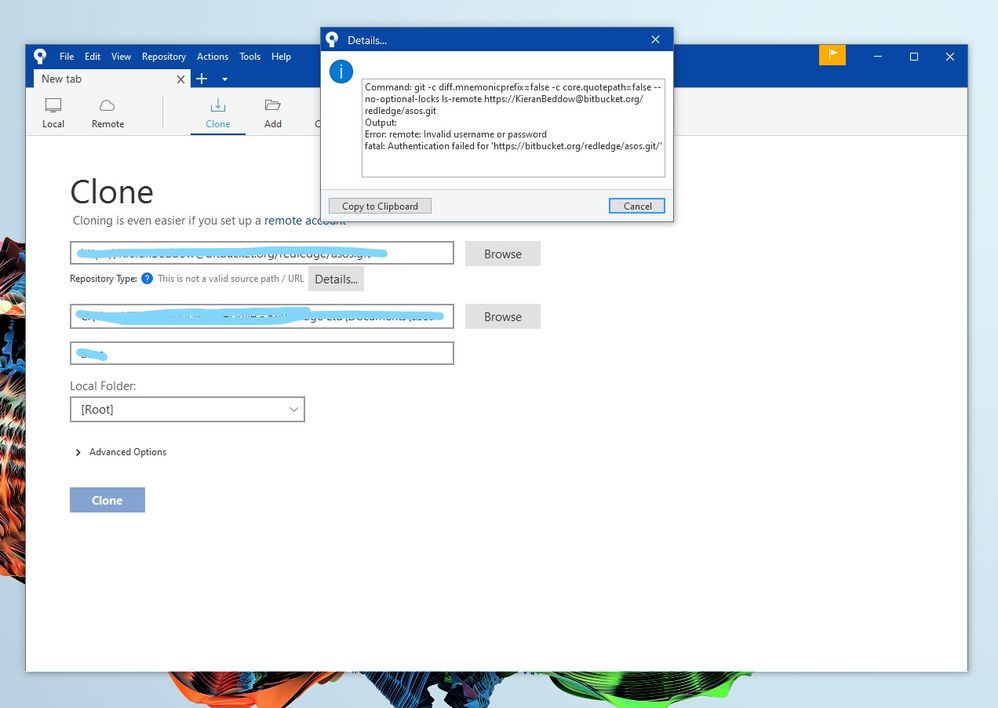Open the Edit menu
The image size is (998, 708).
(x=92, y=57)
